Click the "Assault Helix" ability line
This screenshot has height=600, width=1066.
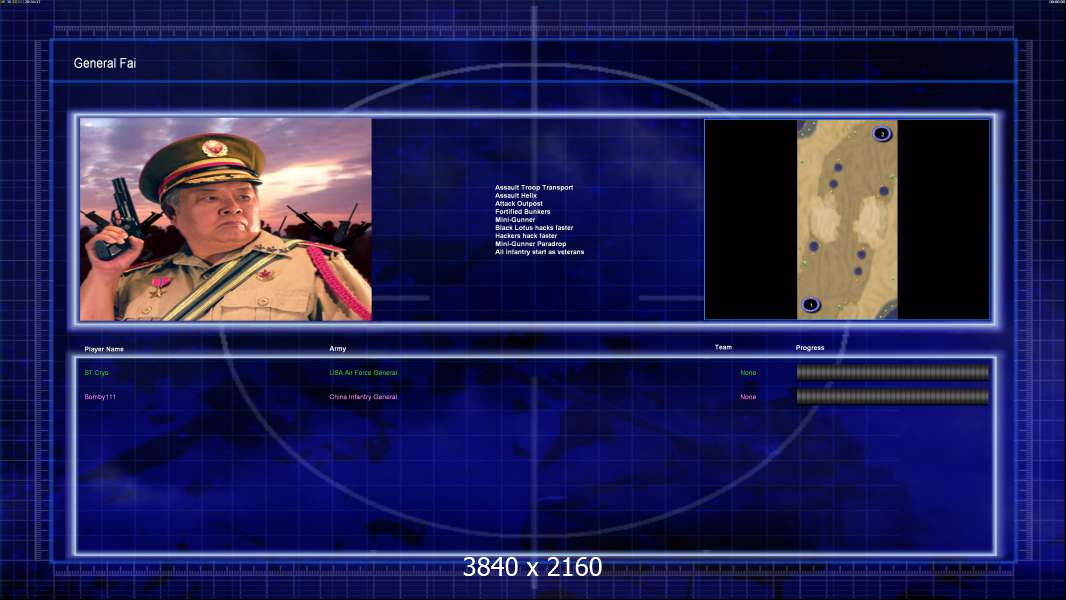(x=515, y=196)
